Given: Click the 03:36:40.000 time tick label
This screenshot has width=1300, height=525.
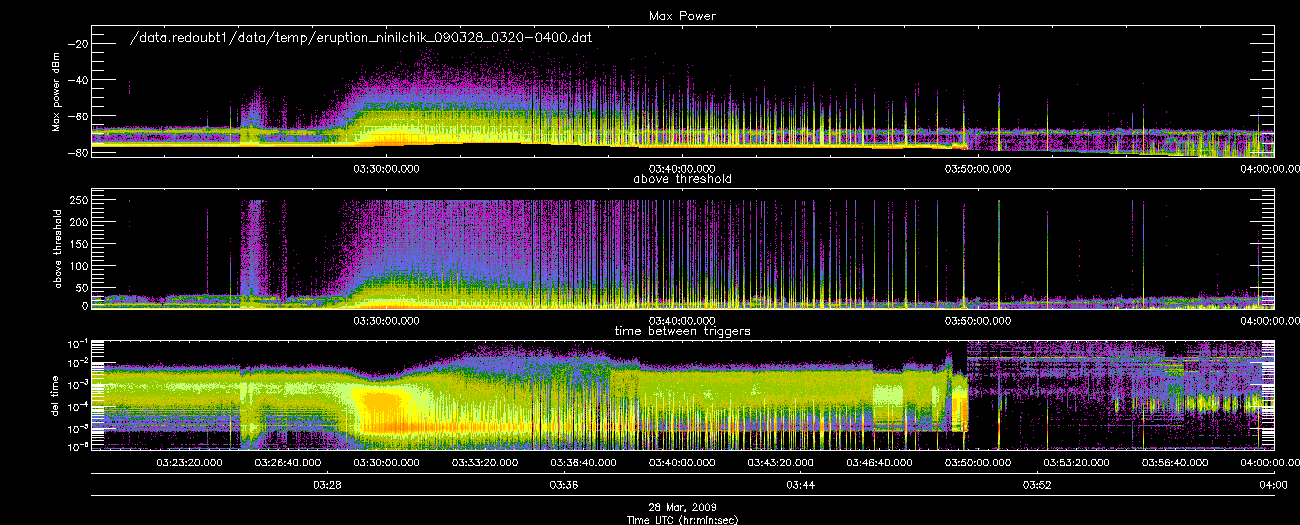Looking at the screenshot, I should tap(584, 462).
